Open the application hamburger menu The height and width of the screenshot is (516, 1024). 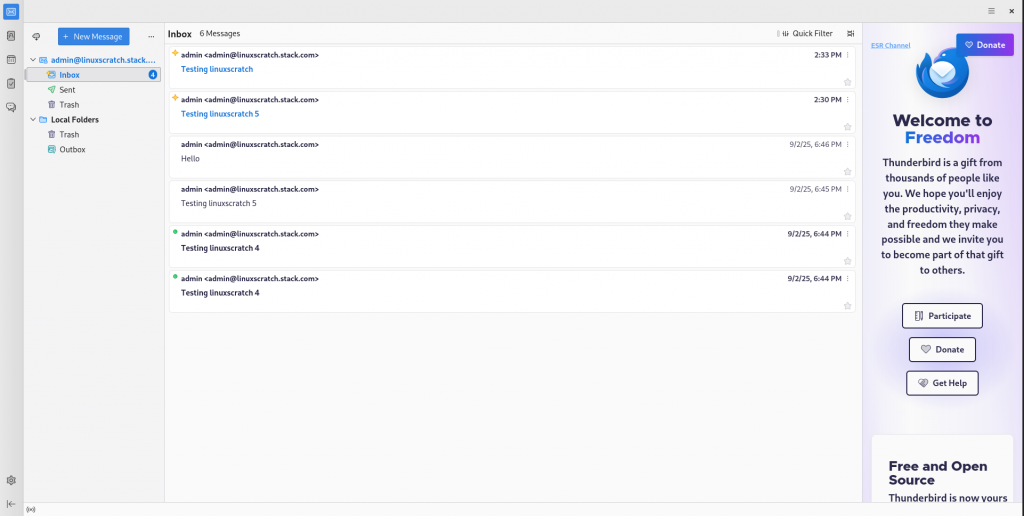991,11
